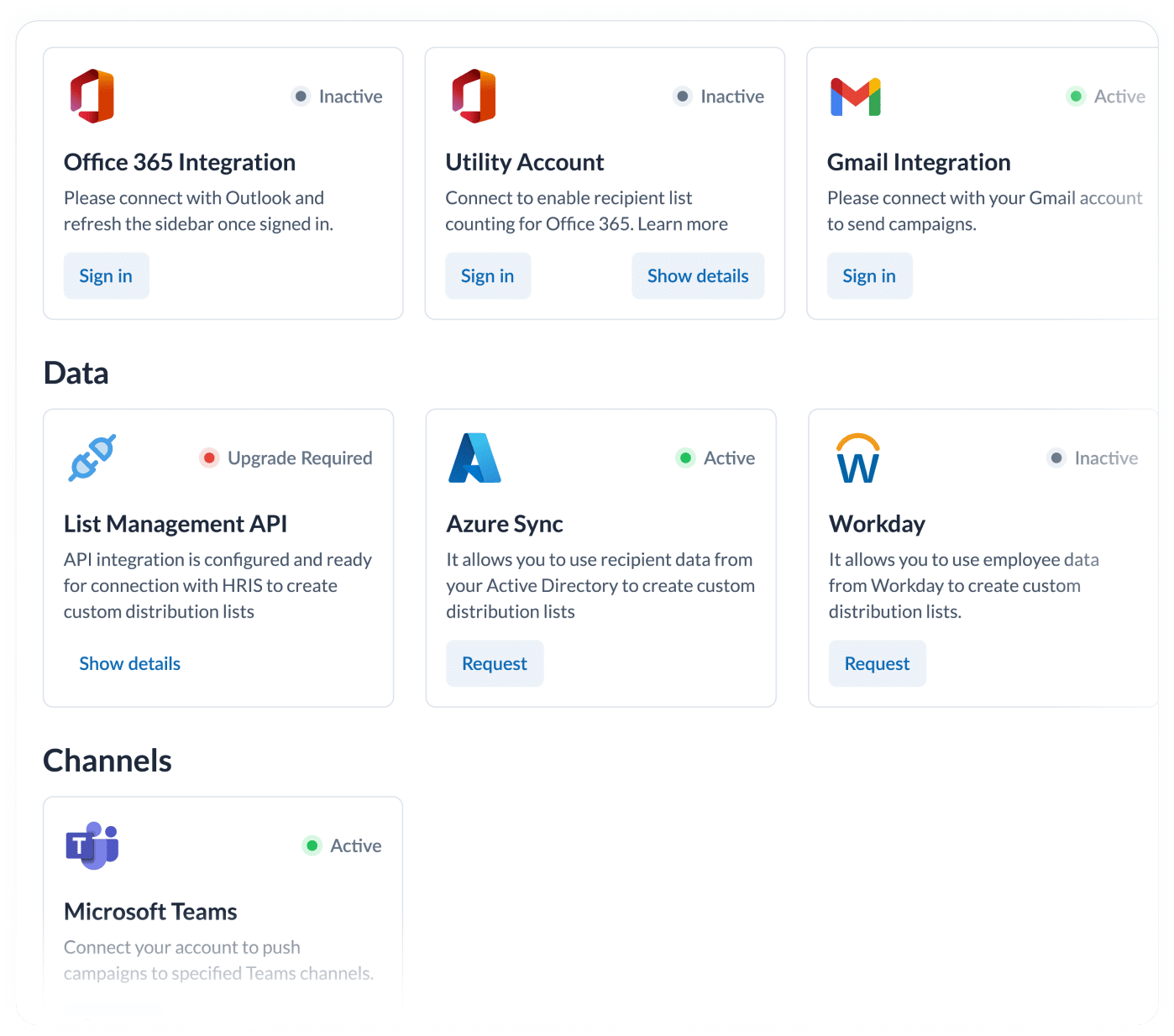Click the Workday logo icon
The image size is (1174, 1036).
point(857,458)
